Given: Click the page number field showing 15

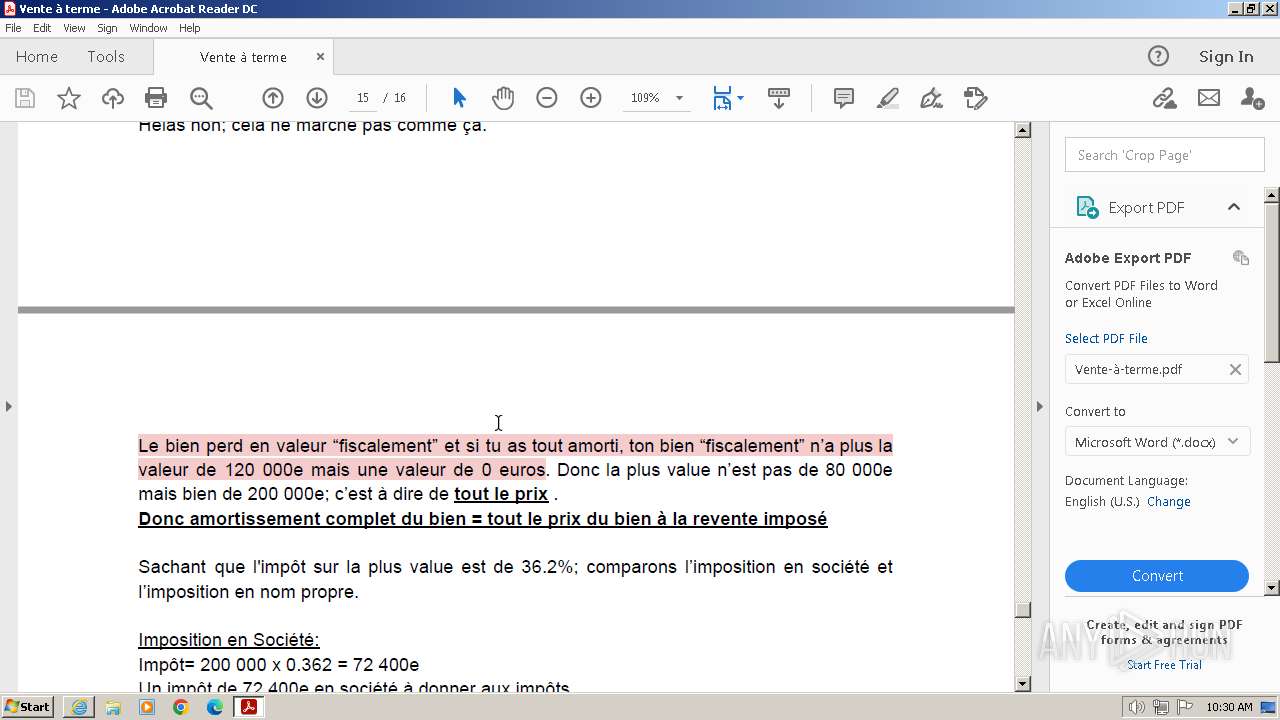Looking at the screenshot, I should pyautogui.click(x=362, y=98).
